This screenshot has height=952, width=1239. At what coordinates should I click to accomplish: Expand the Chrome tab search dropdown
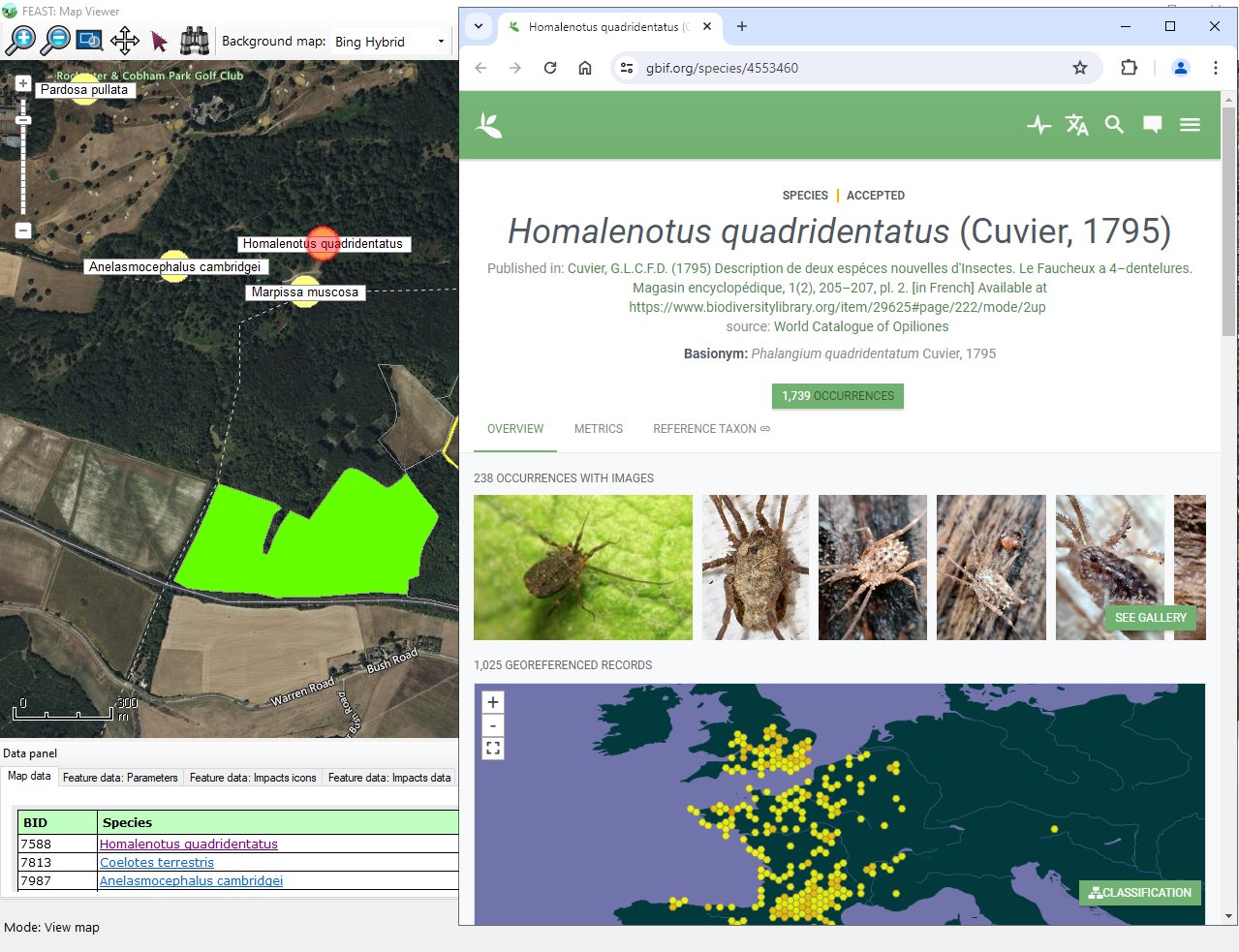click(x=479, y=27)
